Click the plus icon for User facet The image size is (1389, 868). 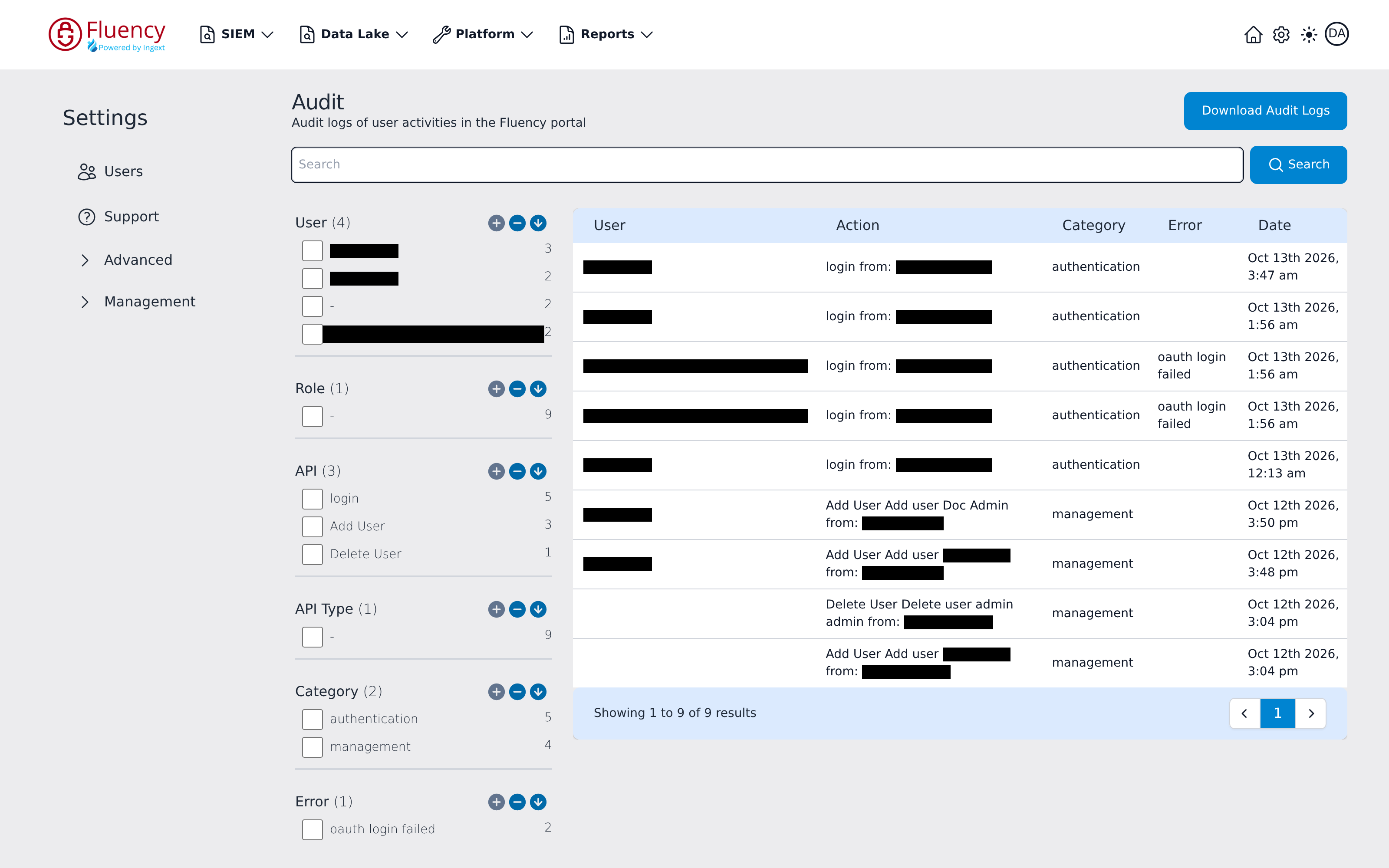(497, 223)
